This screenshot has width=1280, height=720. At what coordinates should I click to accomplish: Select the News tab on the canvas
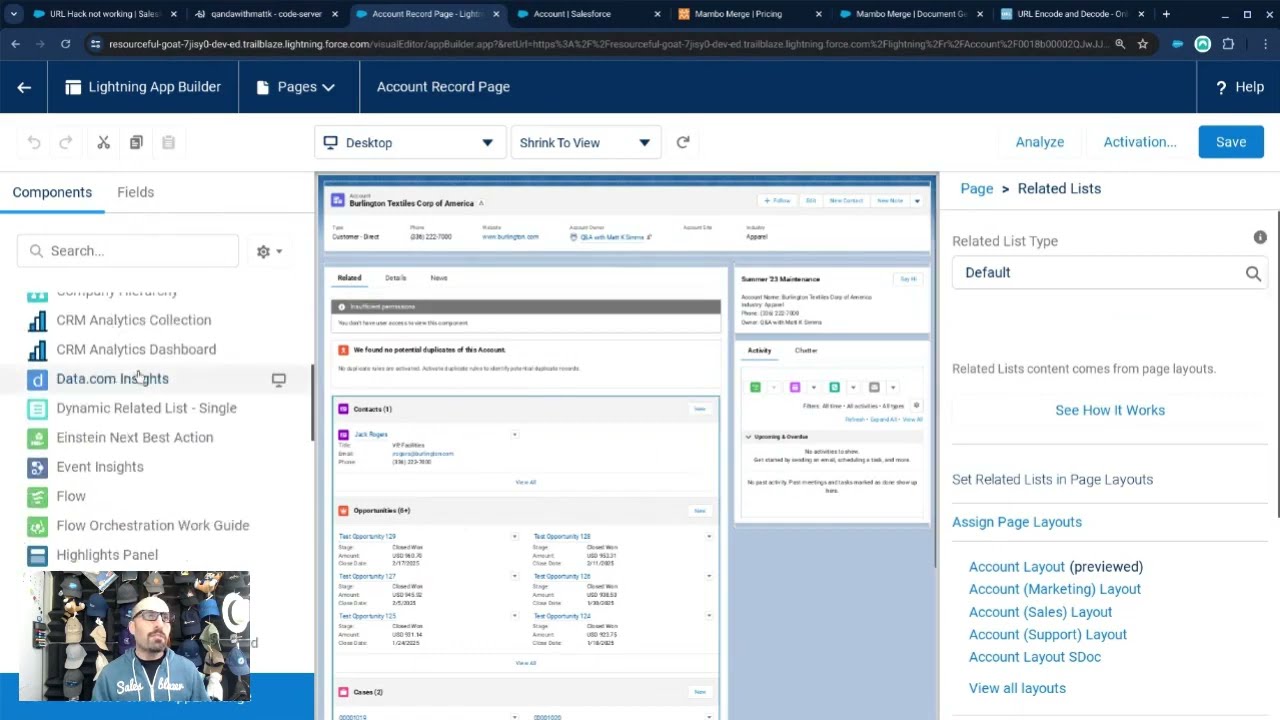(439, 278)
